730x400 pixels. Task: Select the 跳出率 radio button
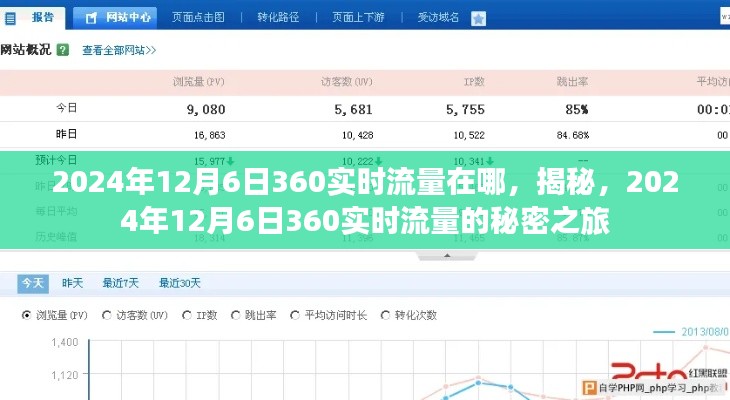pyautogui.click(x=236, y=314)
